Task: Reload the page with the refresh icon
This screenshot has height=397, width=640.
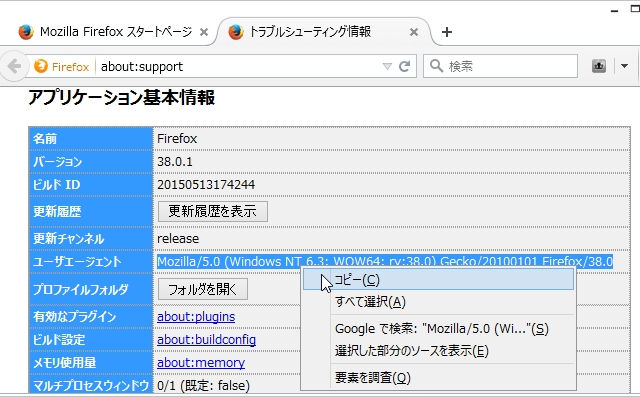Action: (x=404, y=66)
